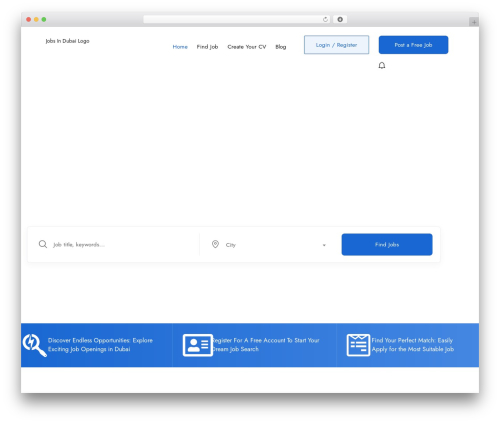This screenshot has height=423, width=500.
Task: Click the Login / Register button
Action: (336, 45)
